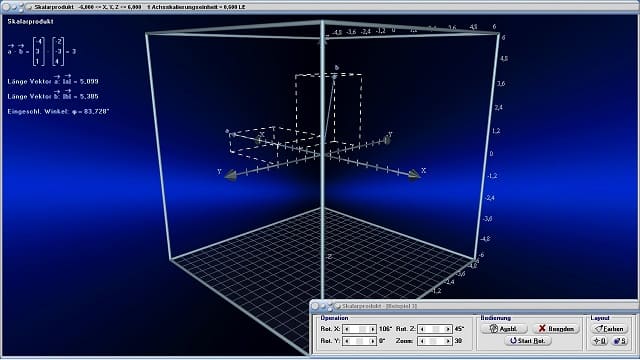Decrease Rot. Y with left arrow
Image resolution: width=640 pixels, height=360 pixels.
coord(347,341)
